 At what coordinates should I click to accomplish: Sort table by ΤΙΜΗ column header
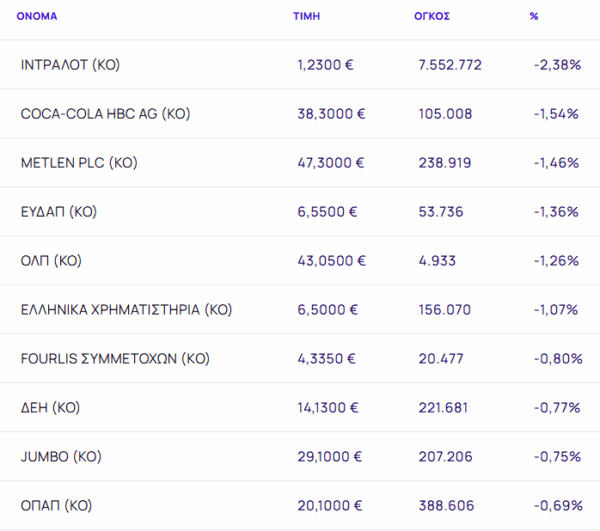(306, 17)
